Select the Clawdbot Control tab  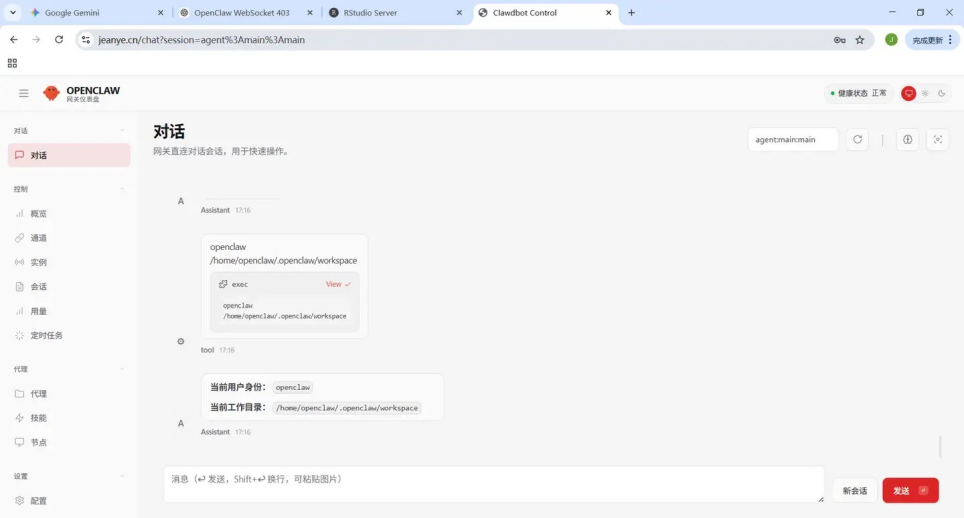(x=545, y=12)
